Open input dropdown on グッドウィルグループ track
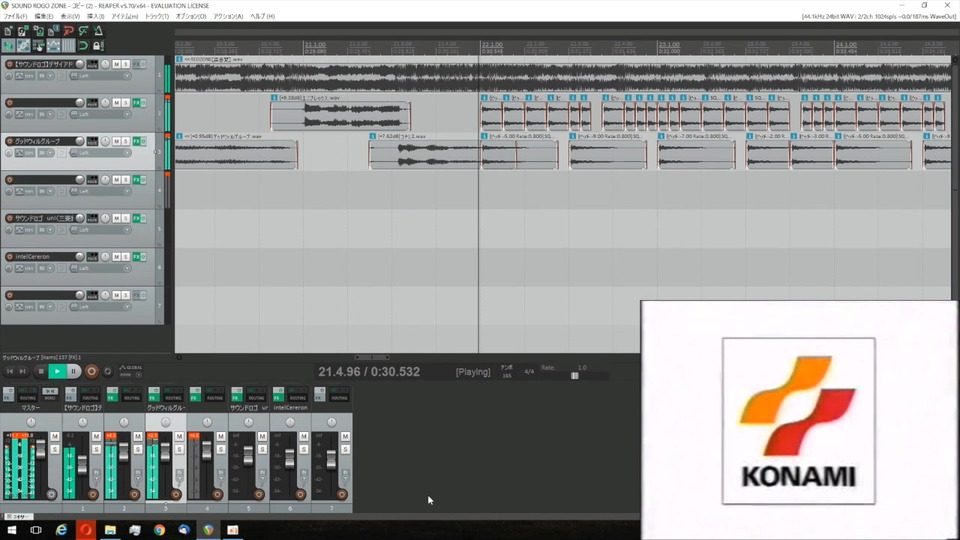Image resolution: width=960 pixels, height=540 pixels. [101, 153]
